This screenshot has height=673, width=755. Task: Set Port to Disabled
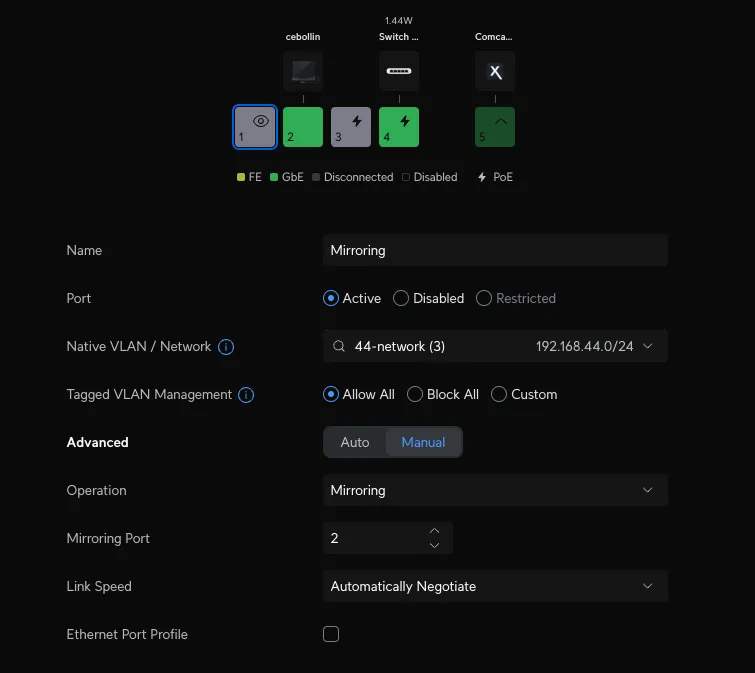pos(401,298)
